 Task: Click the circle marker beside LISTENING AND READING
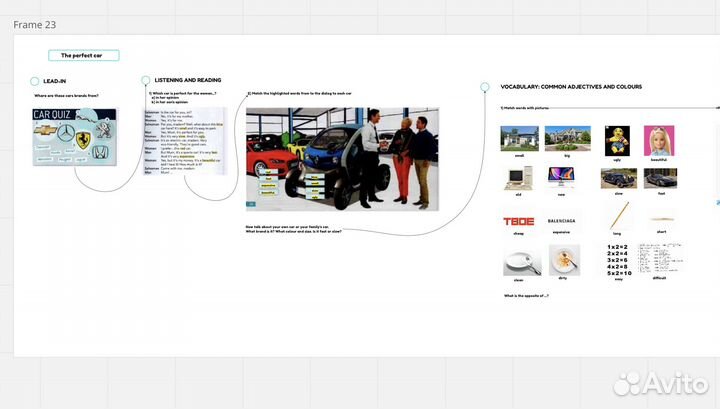point(146,80)
